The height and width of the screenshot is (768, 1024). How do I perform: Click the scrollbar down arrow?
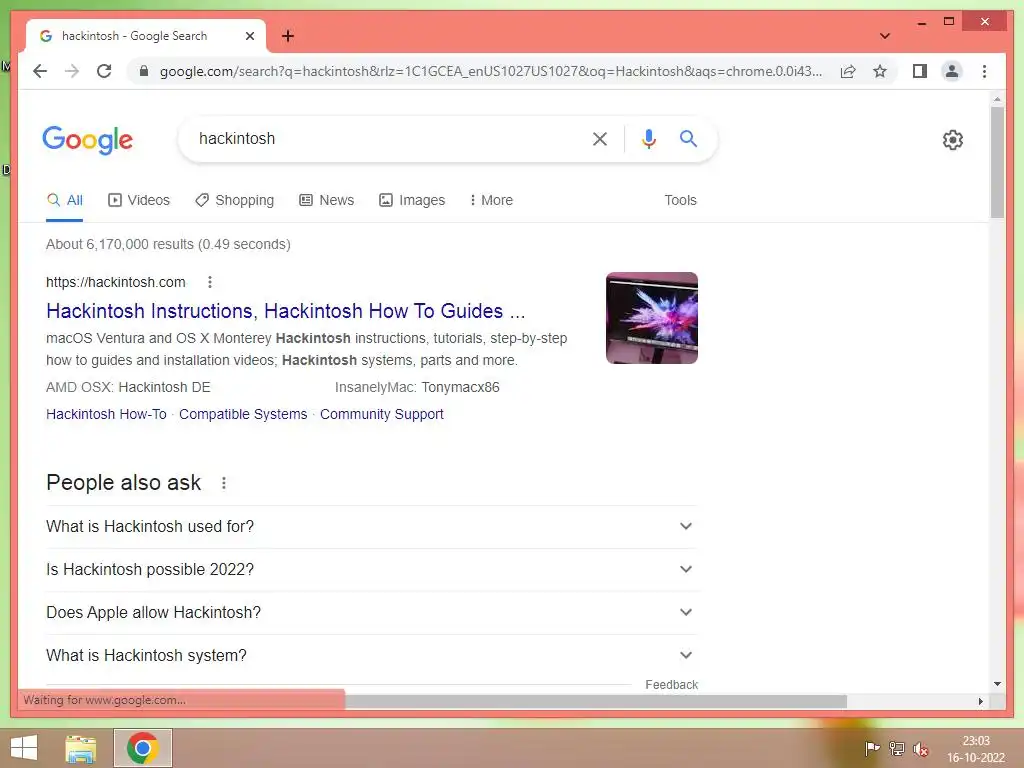pyautogui.click(x=997, y=684)
